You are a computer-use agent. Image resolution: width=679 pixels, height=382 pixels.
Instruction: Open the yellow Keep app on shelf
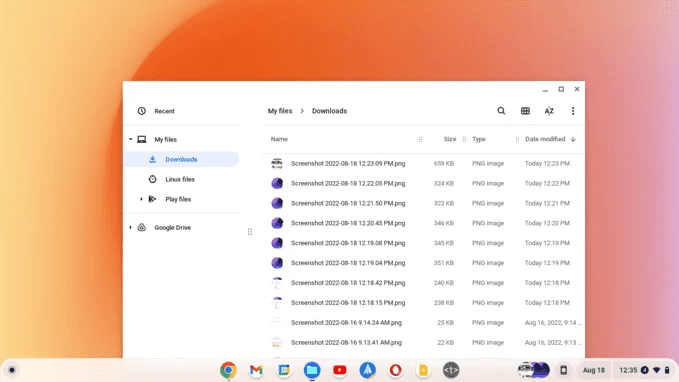pyautogui.click(x=423, y=370)
